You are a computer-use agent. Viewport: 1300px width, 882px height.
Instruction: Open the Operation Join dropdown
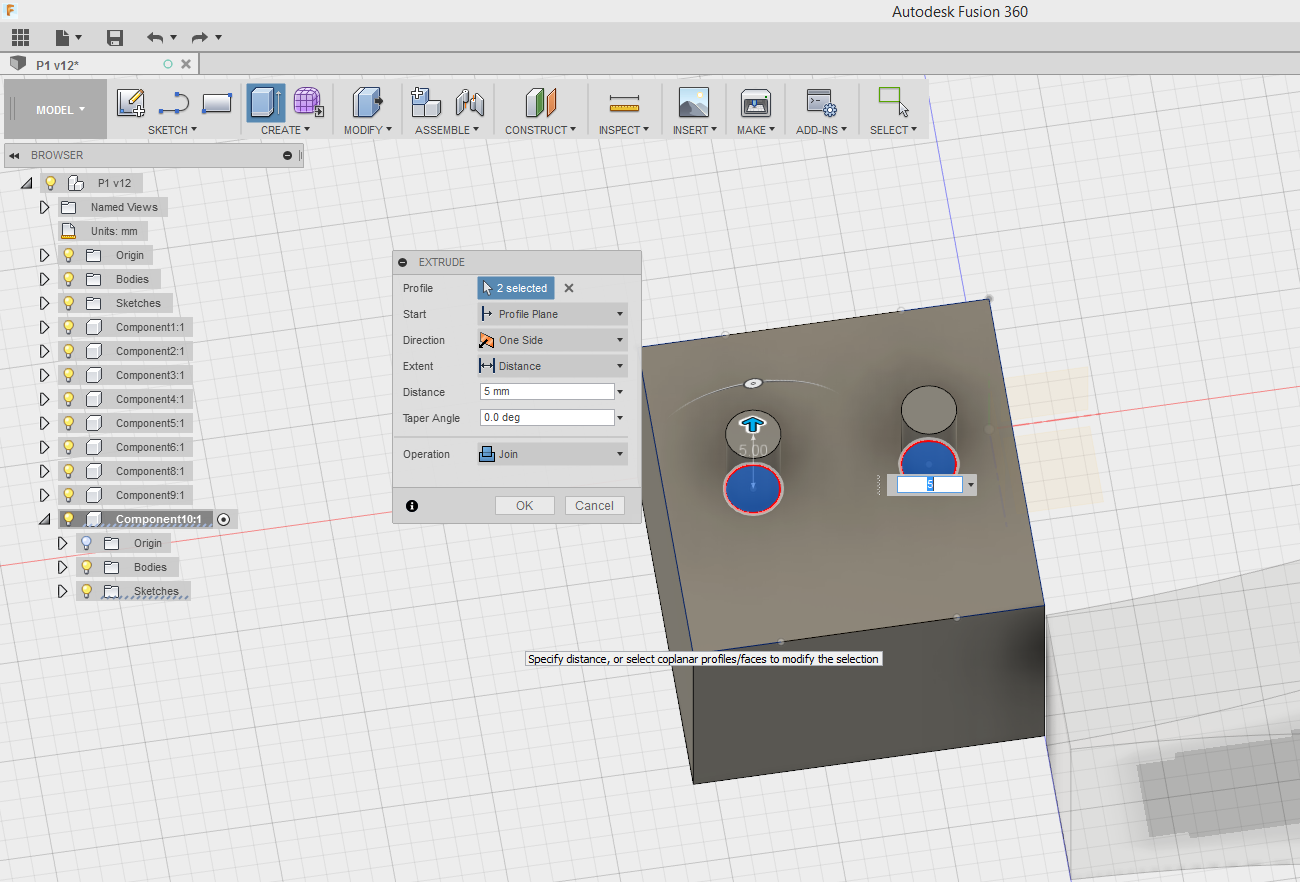(x=552, y=454)
